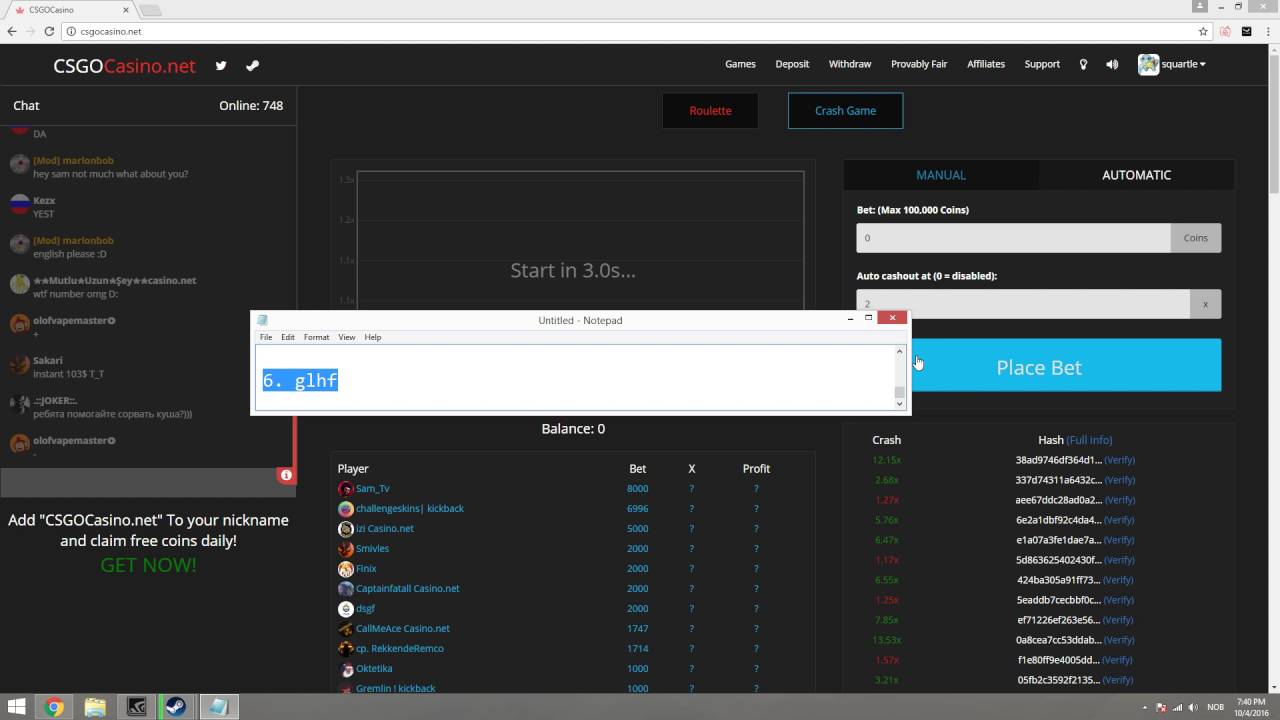Go to the Withdraw page
Viewport: 1280px width, 720px height.
(850, 64)
